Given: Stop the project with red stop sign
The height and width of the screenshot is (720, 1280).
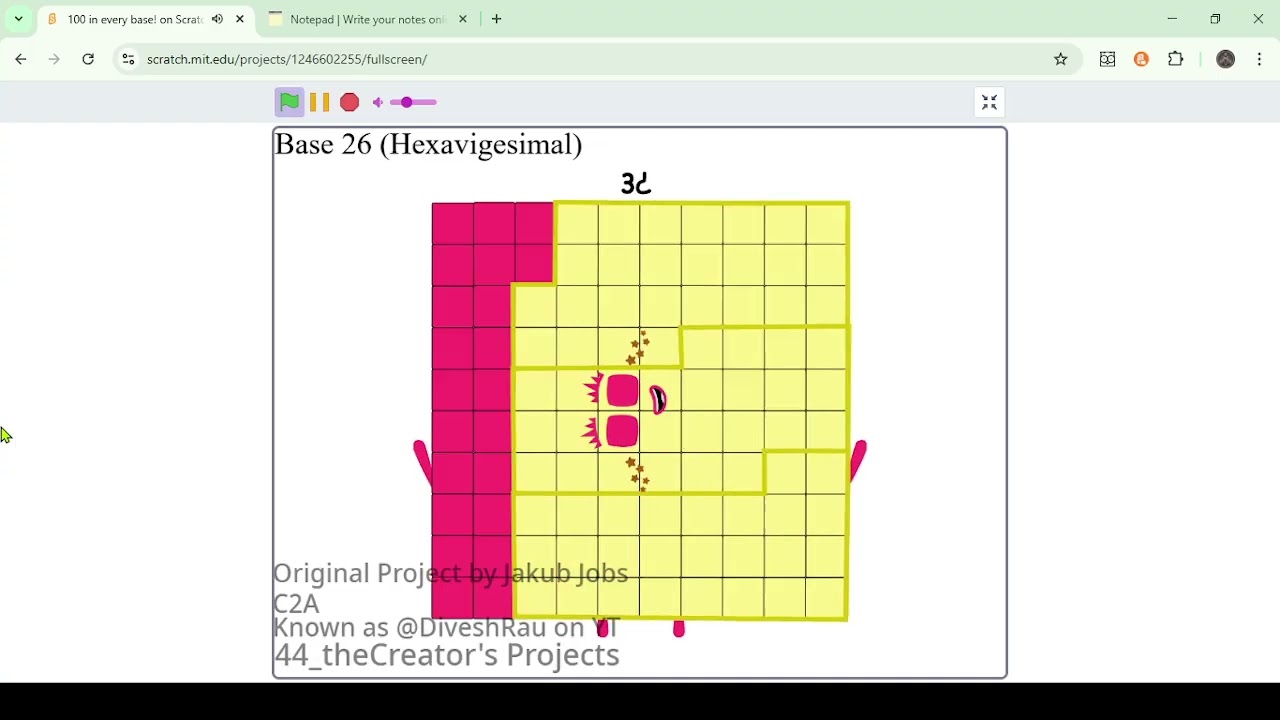Looking at the screenshot, I should [x=349, y=102].
